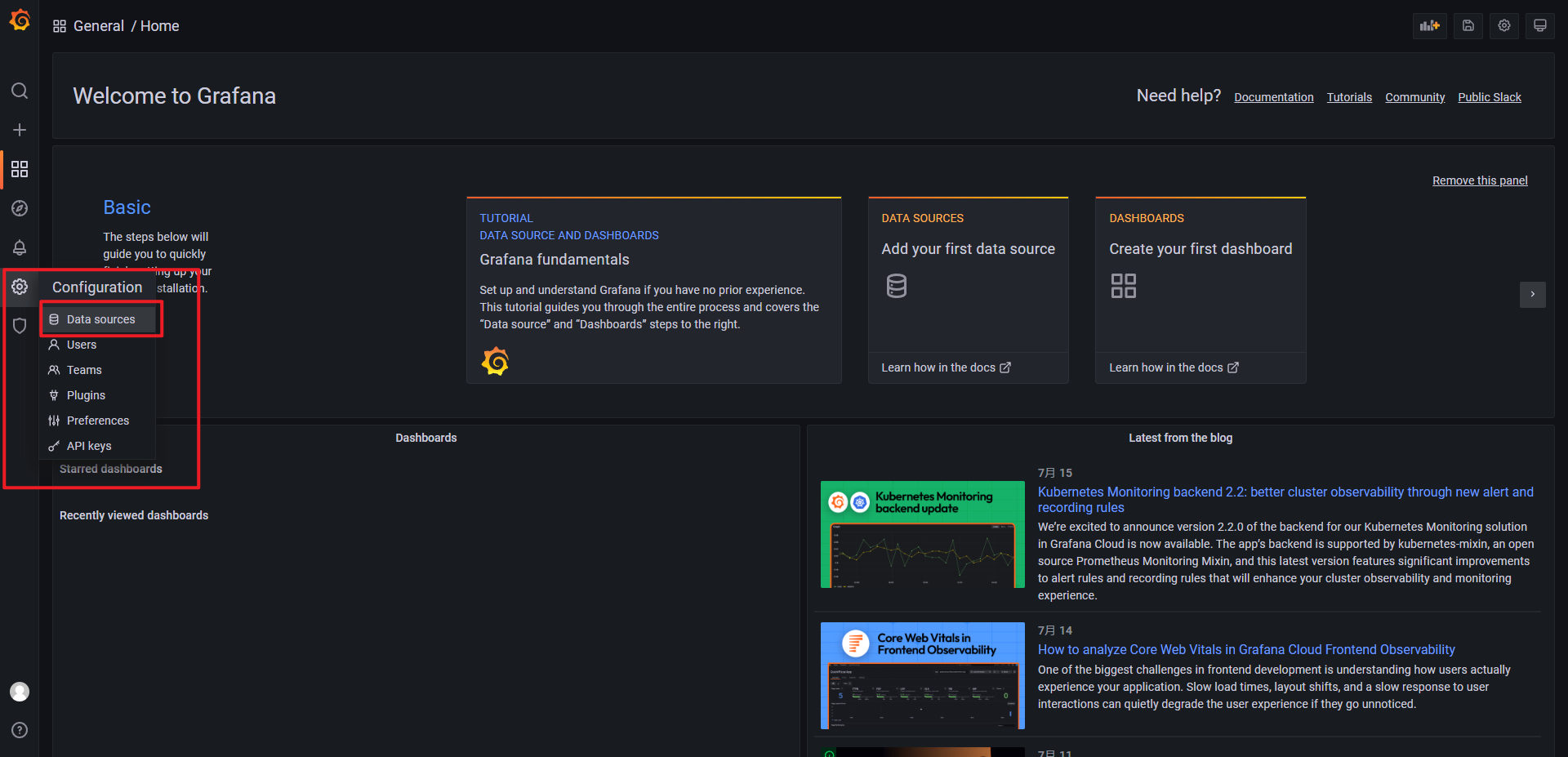Click the Add panel icon in the top bar
This screenshot has height=757, width=1568.
tap(1429, 25)
